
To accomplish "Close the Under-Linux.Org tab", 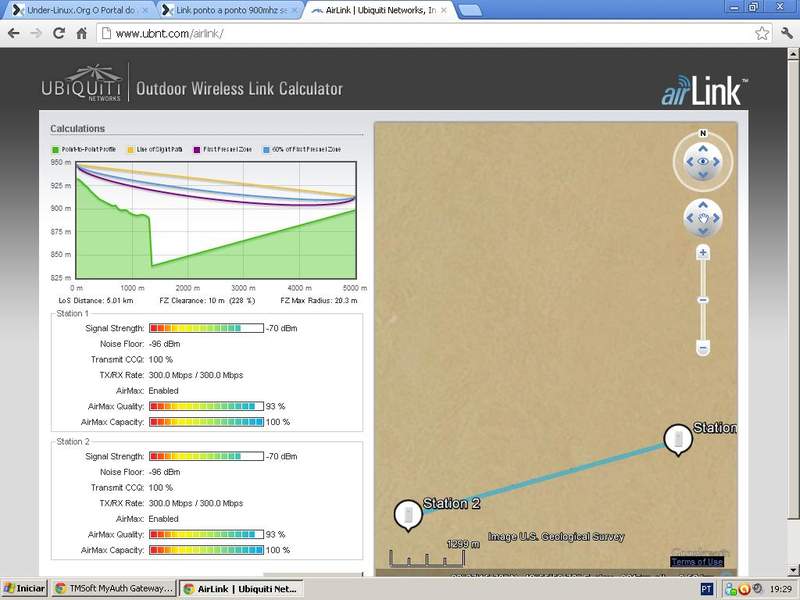I will 145,10.
